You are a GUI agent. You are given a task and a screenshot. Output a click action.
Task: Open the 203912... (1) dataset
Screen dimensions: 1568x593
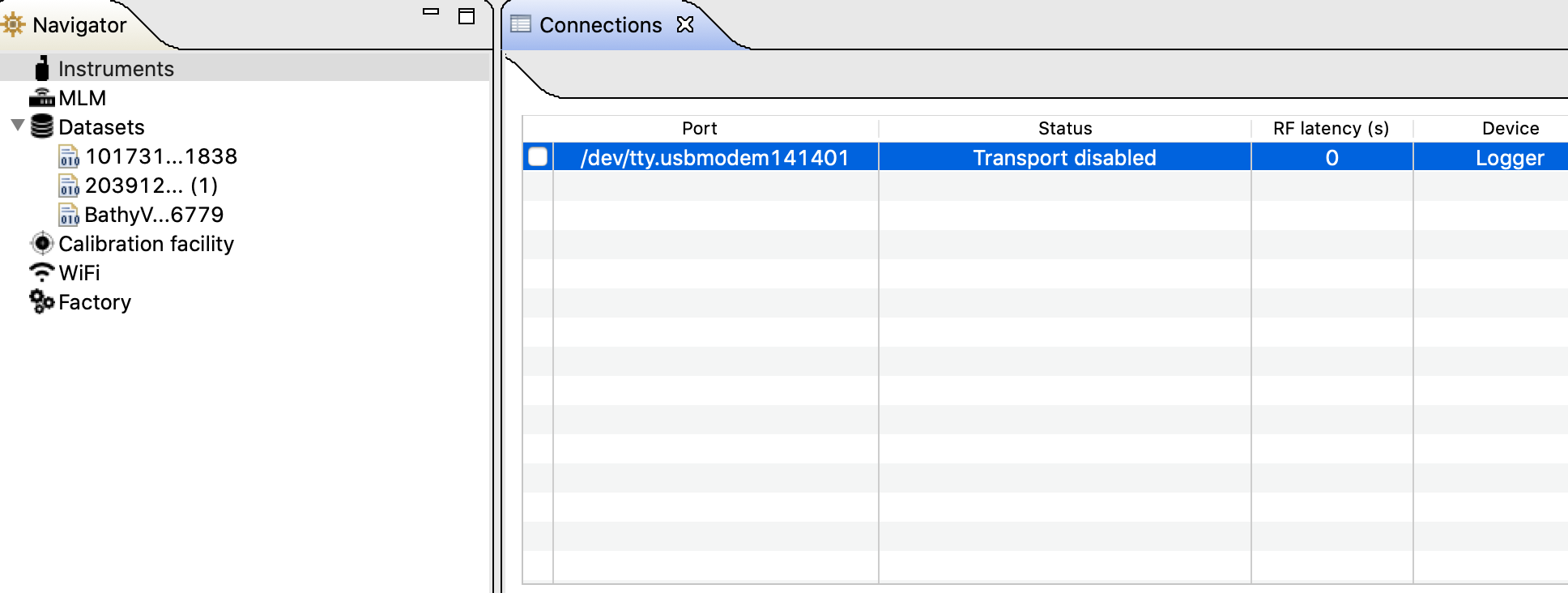pos(151,186)
